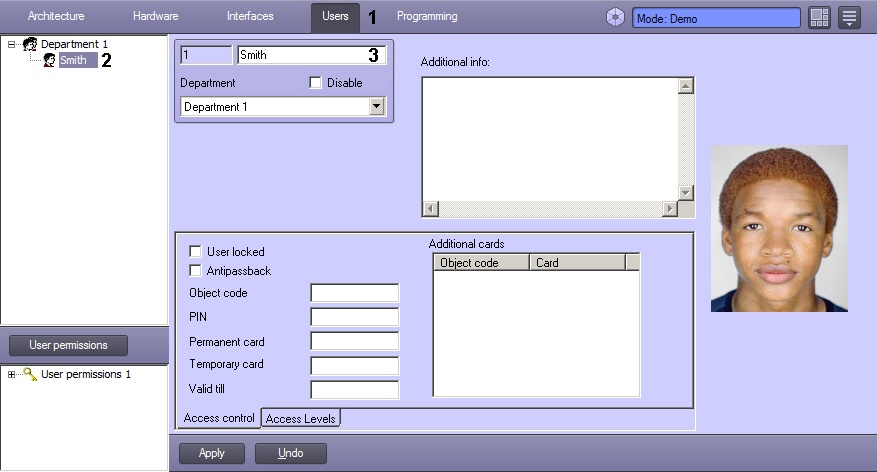This screenshot has width=877, height=472.
Task: Click Additional info scroll down arrow
Action: pos(686,192)
